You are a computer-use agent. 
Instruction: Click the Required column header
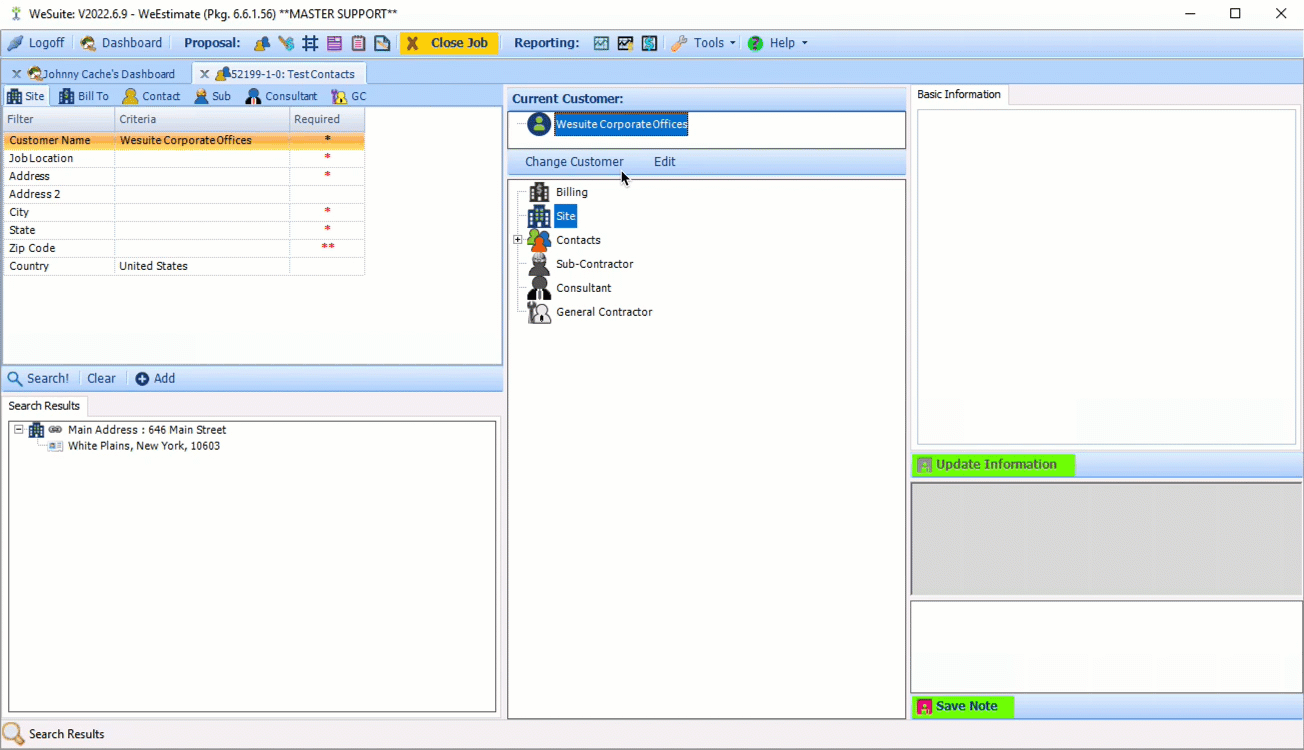pos(327,119)
